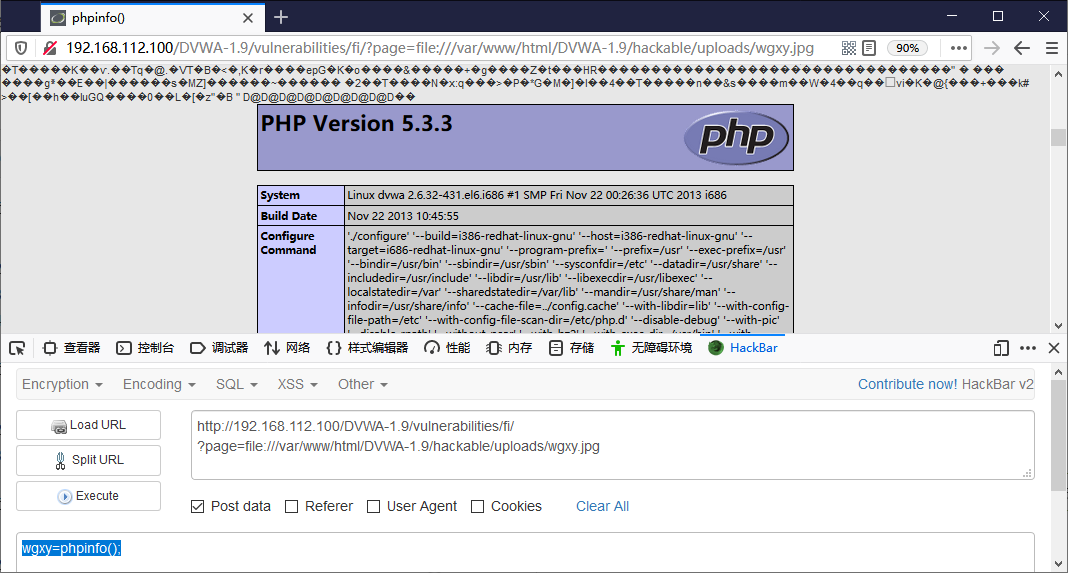
Task: Click the Clear All link
Action: coord(602,506)
